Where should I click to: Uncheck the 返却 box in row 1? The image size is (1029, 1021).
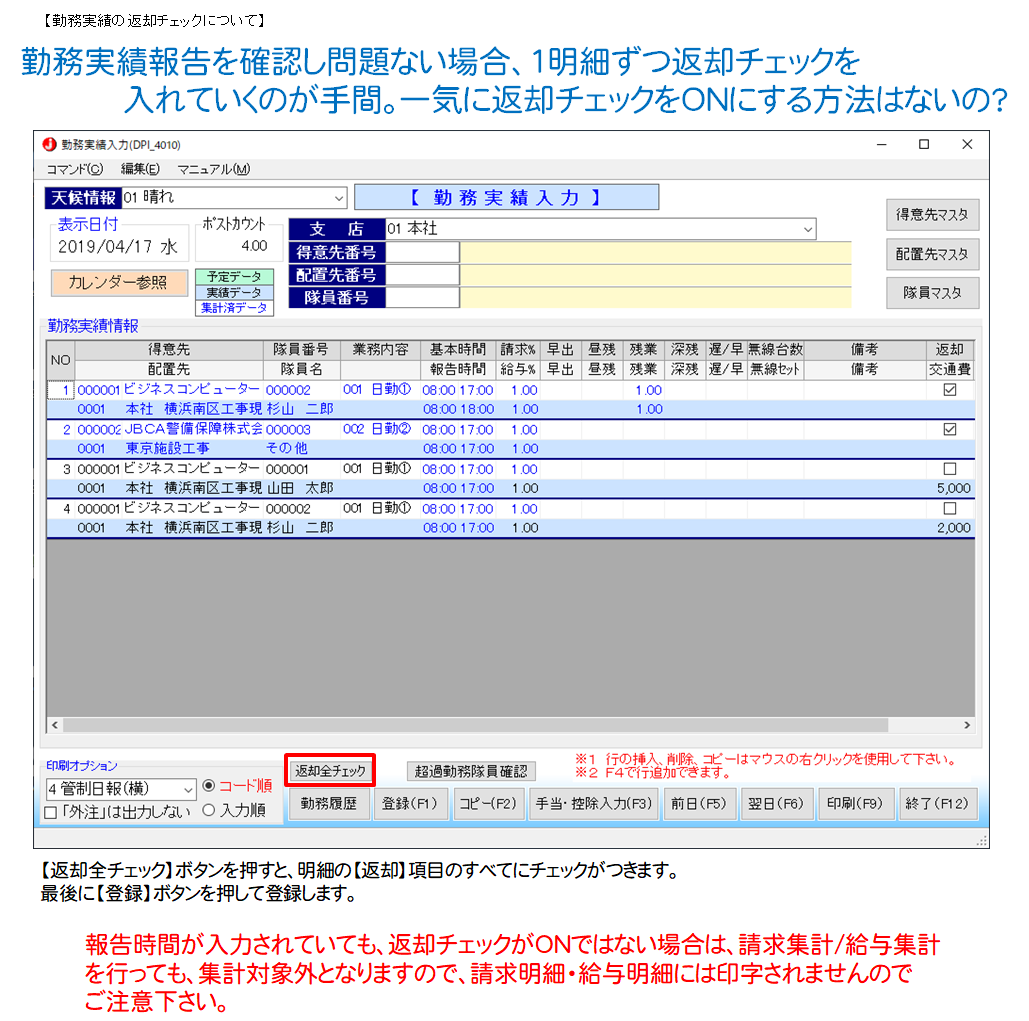tap(949, 390)
